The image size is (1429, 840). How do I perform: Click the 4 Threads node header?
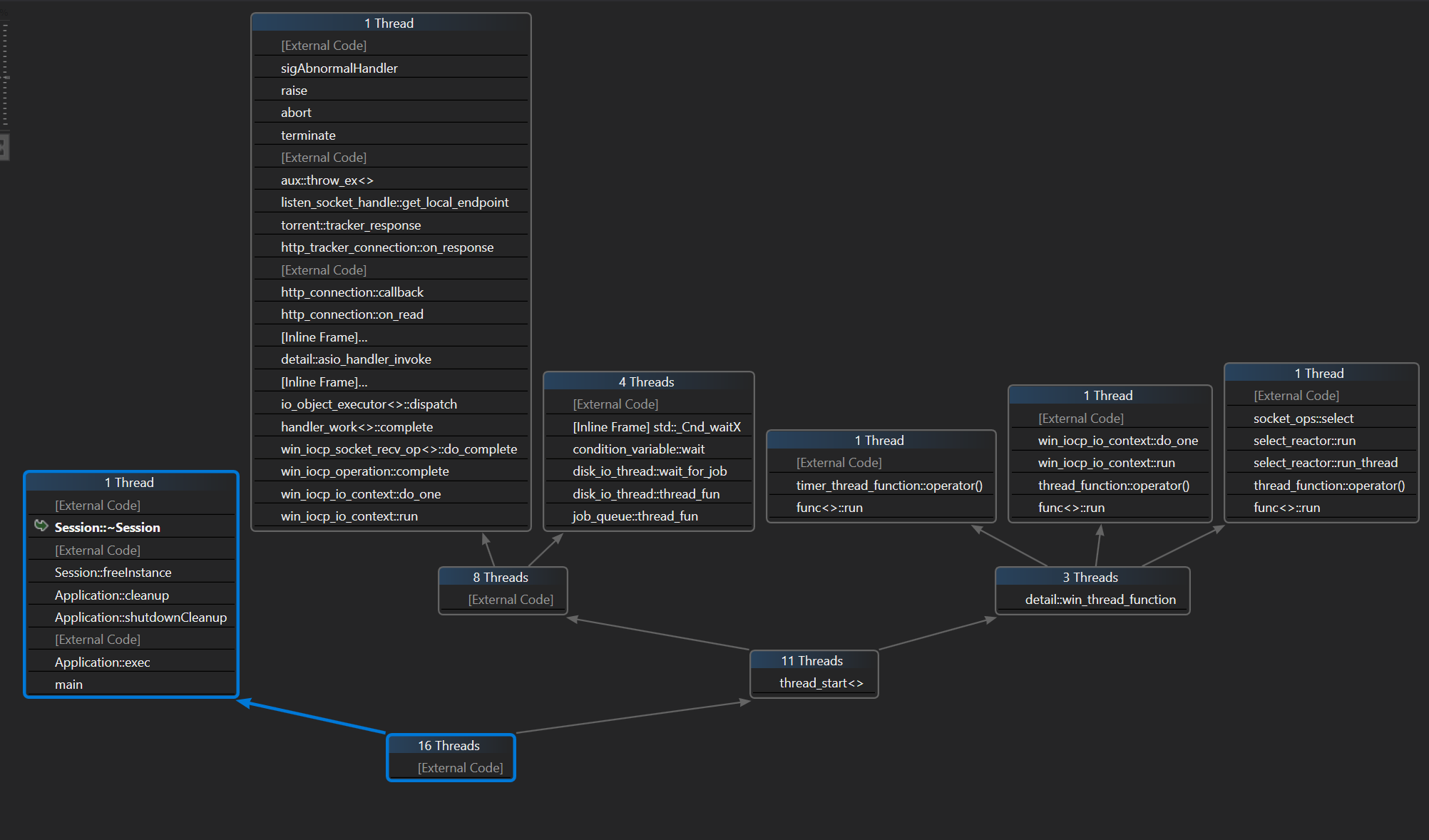(x=646, y=382)
